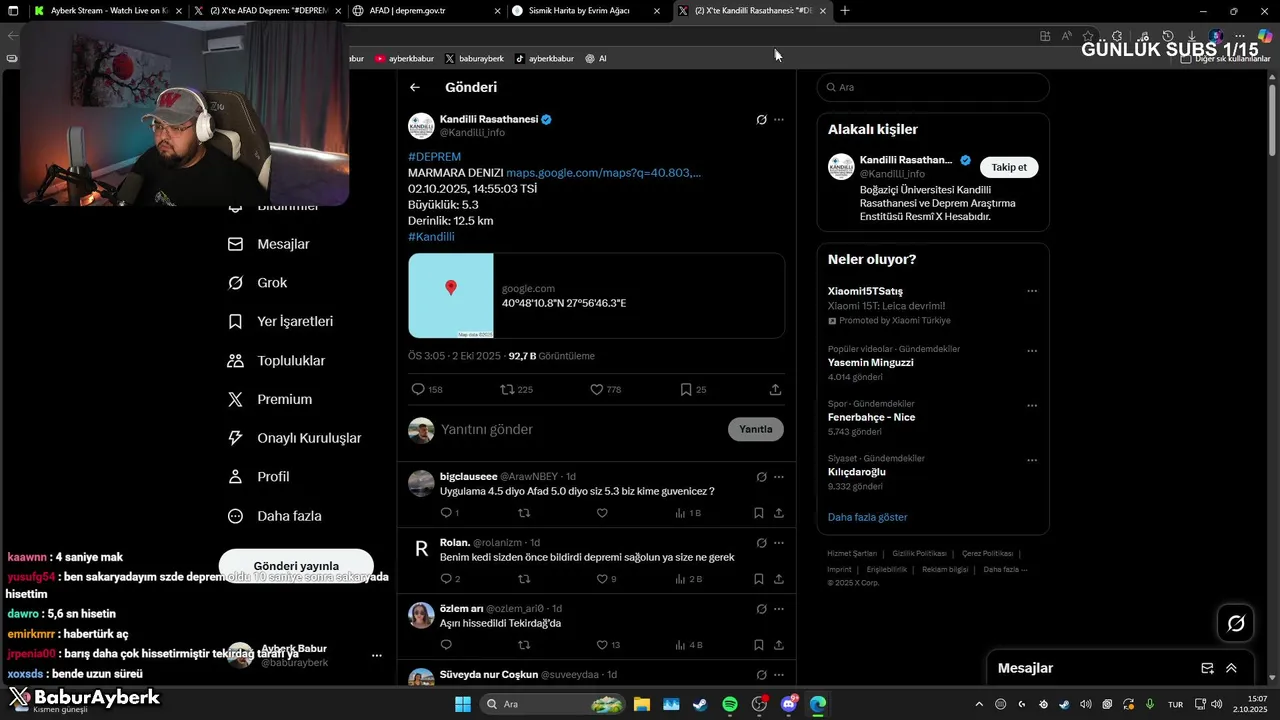Open a new browser tab
This screenshot has height=720, width=1280.
click(845, 11)
